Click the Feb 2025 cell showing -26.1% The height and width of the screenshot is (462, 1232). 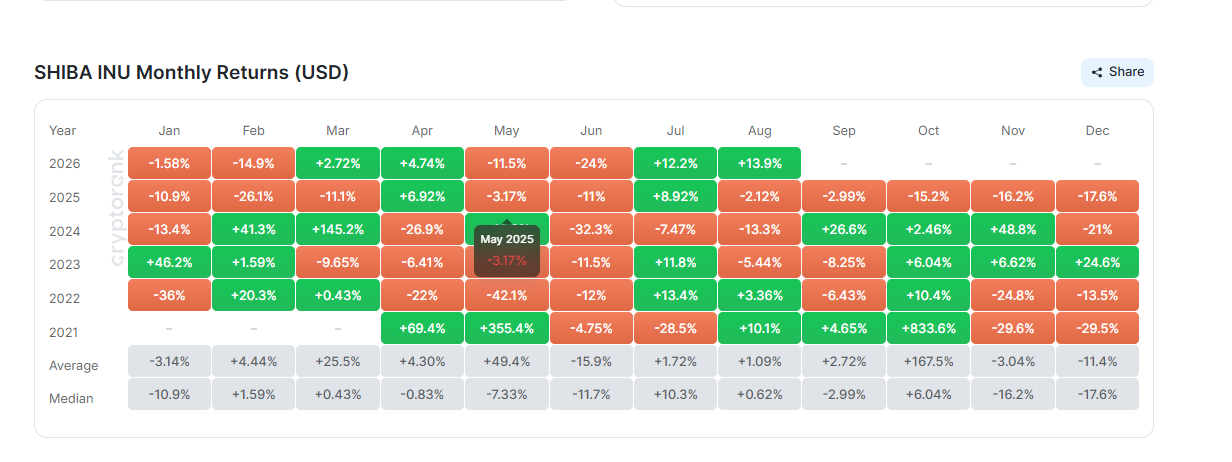[254, 197]
